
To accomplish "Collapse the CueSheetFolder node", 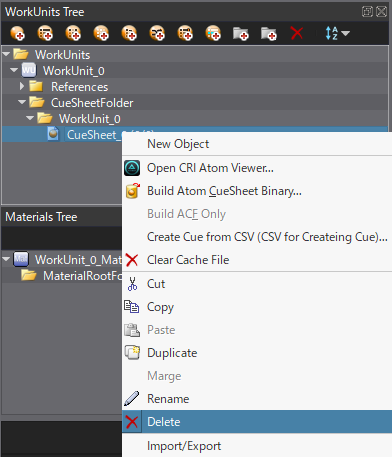I will click(x=22, y=102).
